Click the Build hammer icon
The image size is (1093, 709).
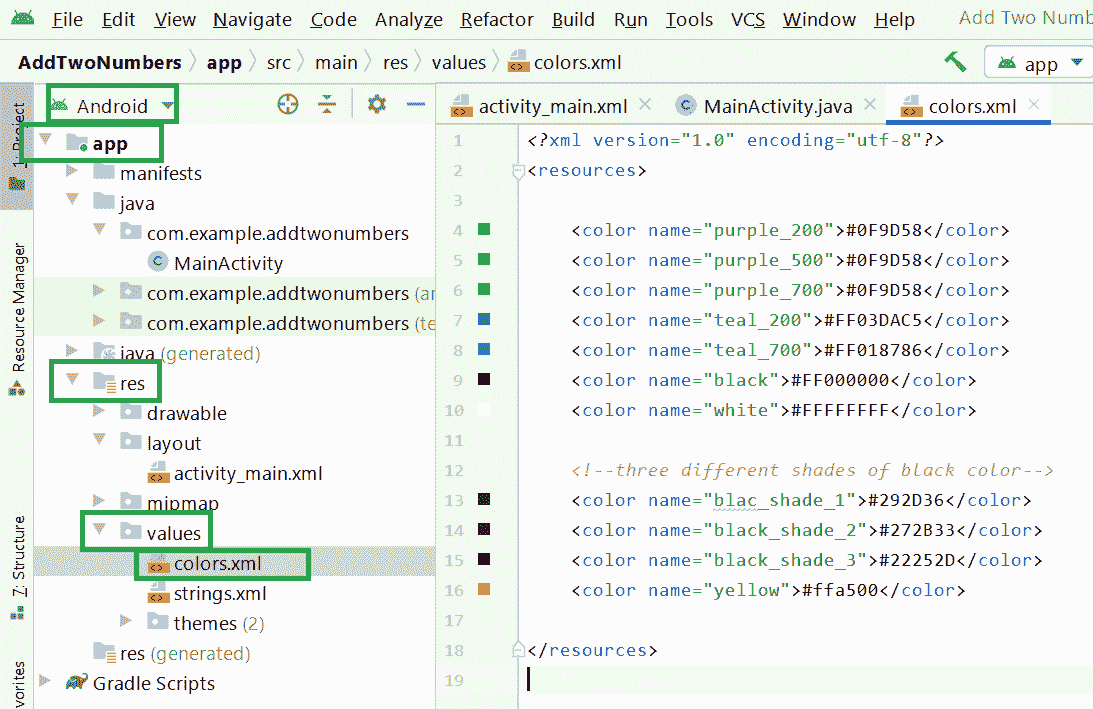(955, 62)
